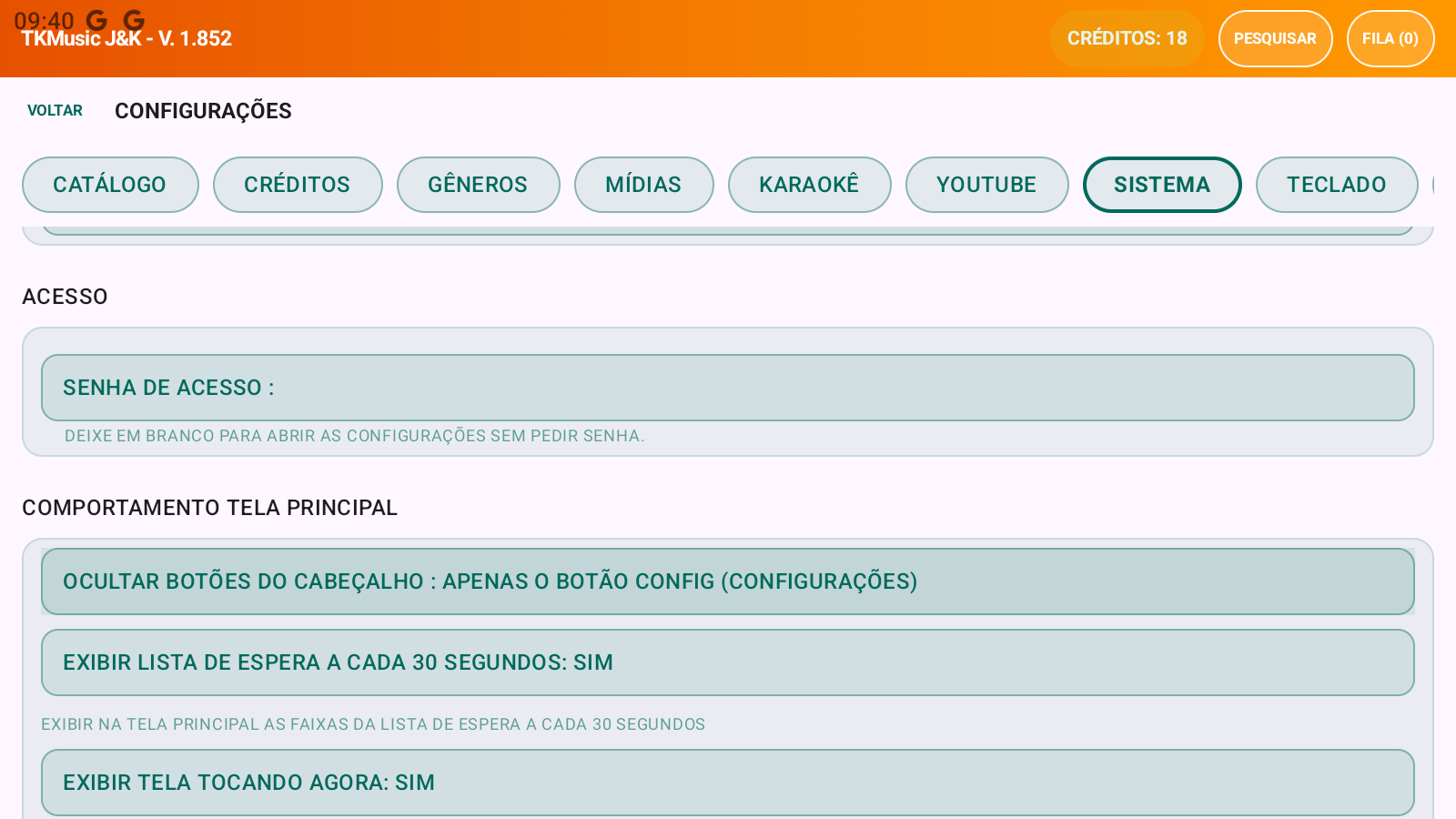Screen dimensions: 1456x819
Task: Switch to the YouTube tab
Action: point(986,185)
